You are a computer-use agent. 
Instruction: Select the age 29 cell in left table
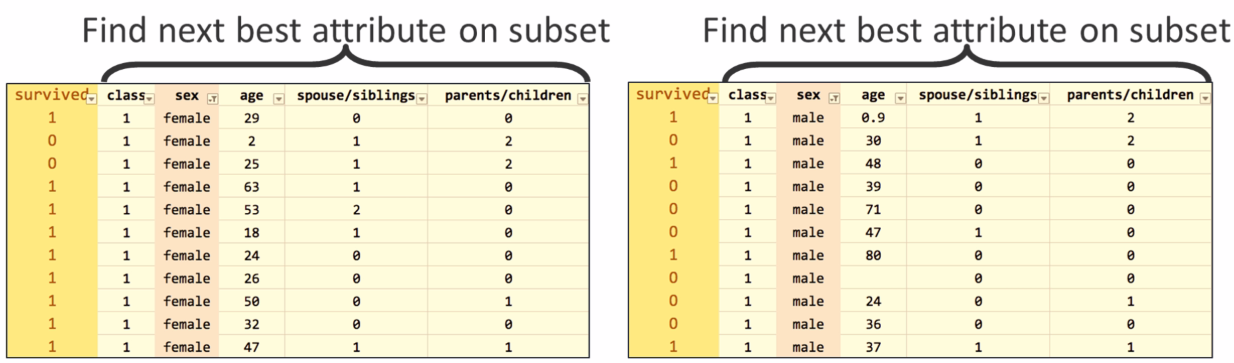[252, 118]
